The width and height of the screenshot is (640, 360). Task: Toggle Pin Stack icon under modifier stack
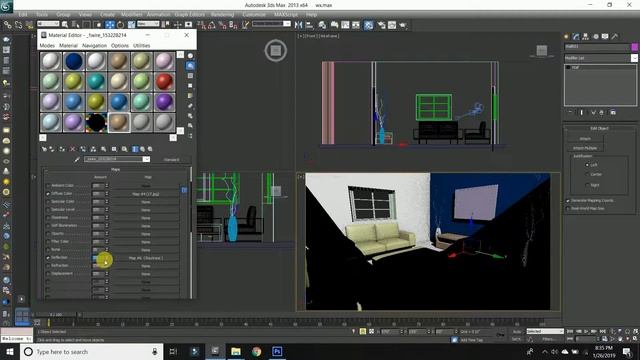(x=570, y=112)
